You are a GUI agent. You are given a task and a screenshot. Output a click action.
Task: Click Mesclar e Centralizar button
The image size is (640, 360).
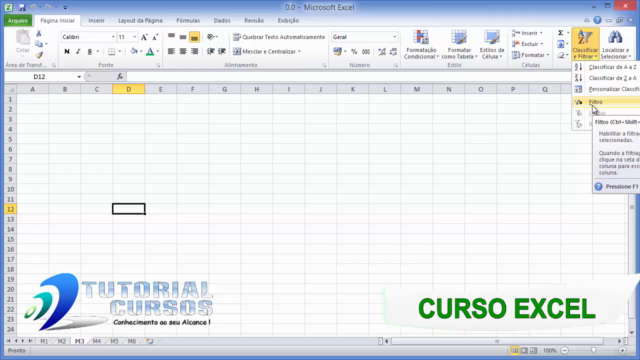264,51
